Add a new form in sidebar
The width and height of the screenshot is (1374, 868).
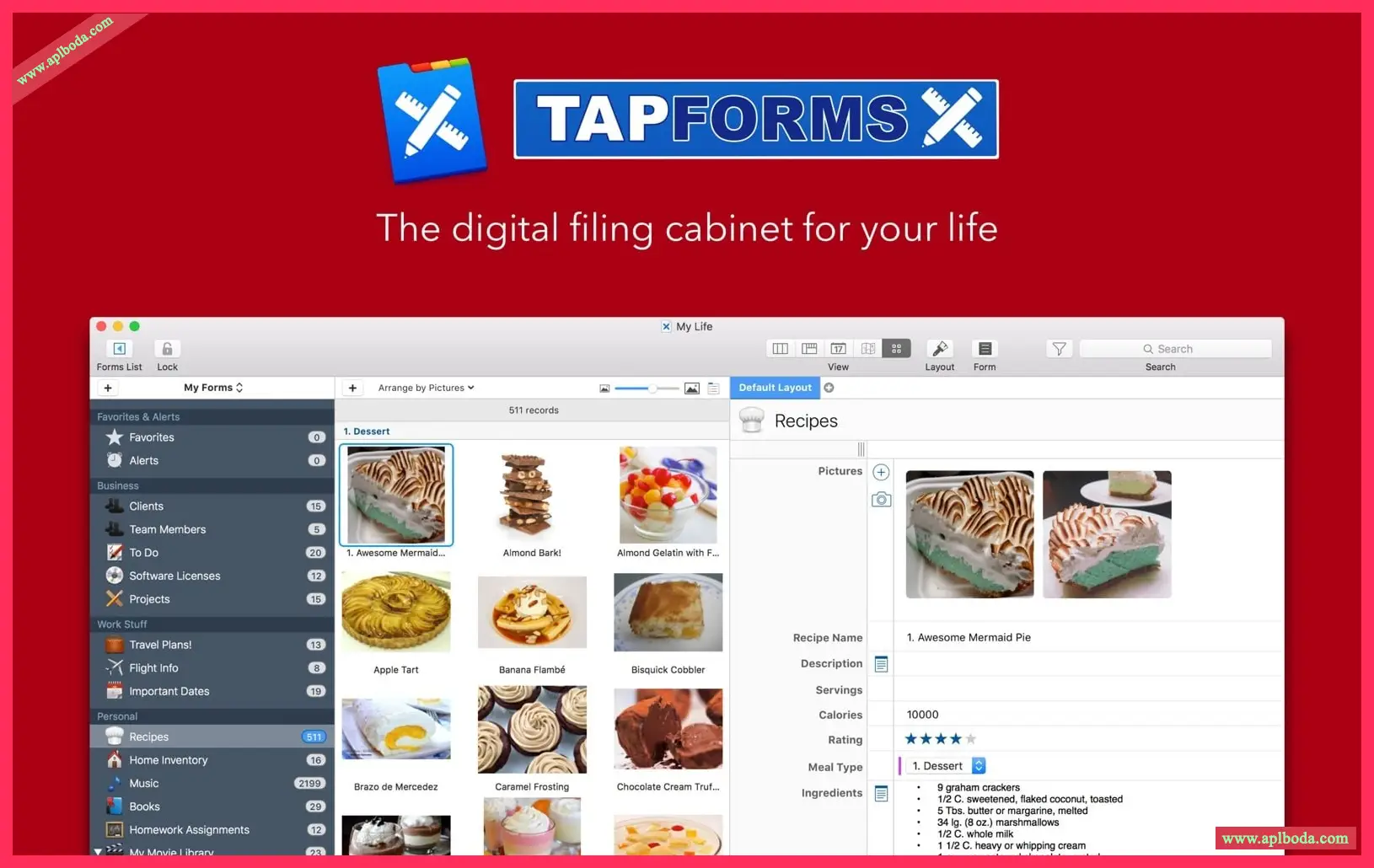click(x=108, y=388)
